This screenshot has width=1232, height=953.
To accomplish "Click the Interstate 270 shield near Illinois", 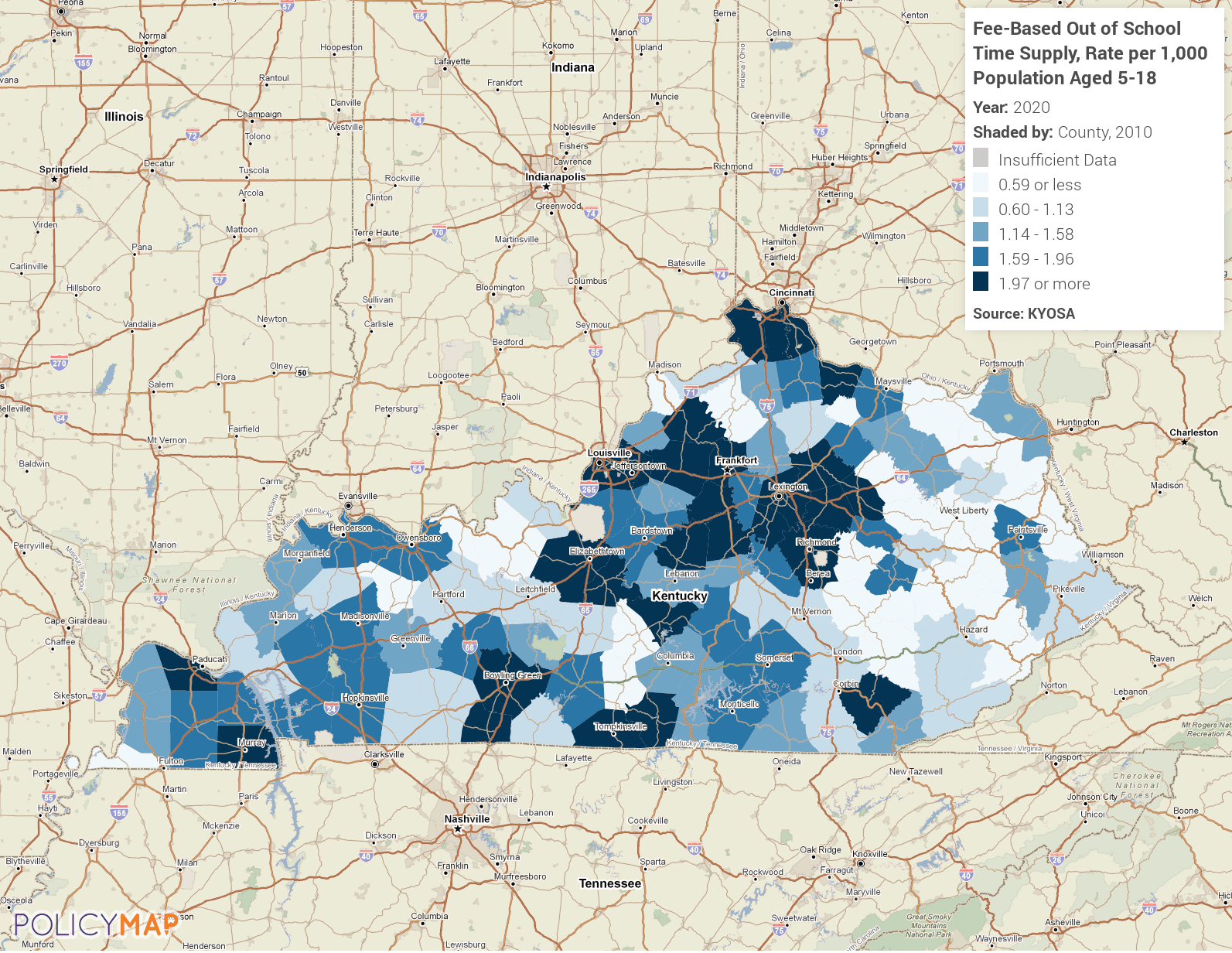I will click(x=60, y=362).
